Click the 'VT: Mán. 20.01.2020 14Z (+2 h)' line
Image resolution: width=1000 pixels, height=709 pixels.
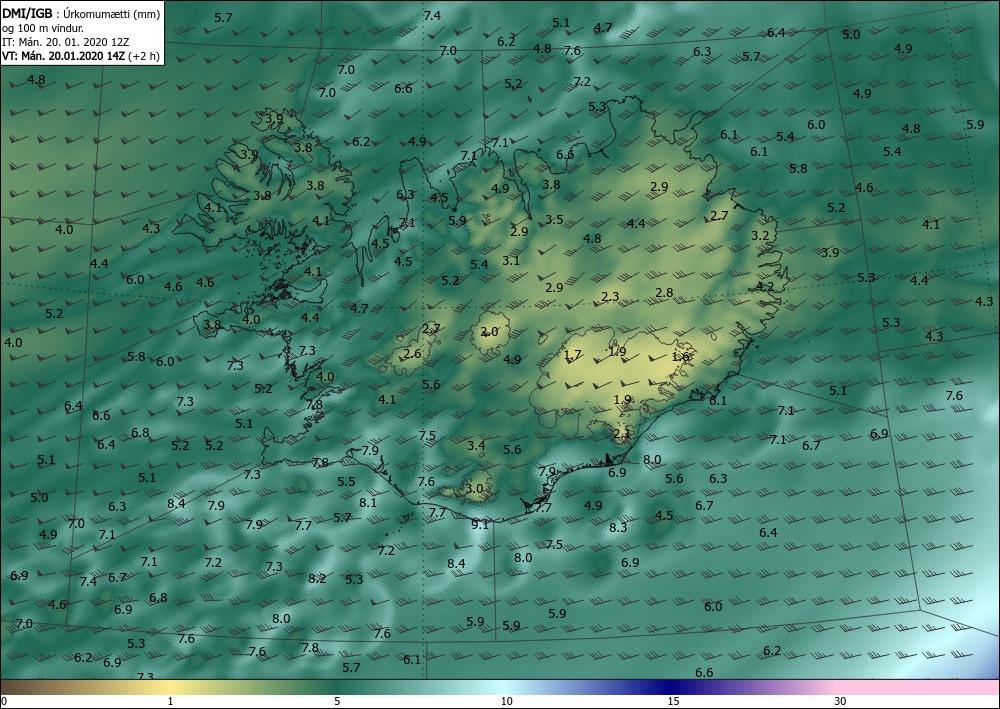click(81, 56)
